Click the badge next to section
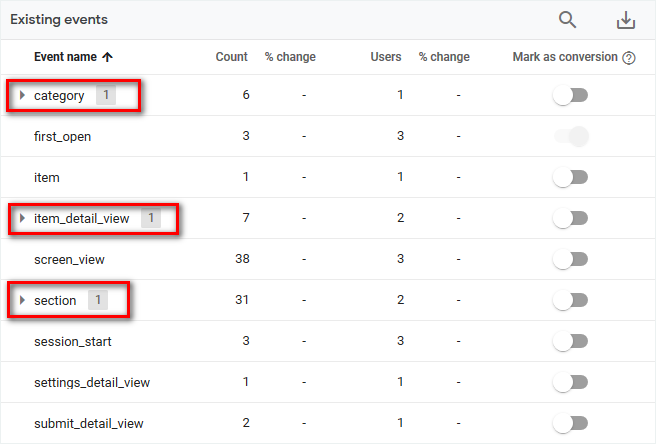Viewport: 656px width, 444px height. point(98,300)
